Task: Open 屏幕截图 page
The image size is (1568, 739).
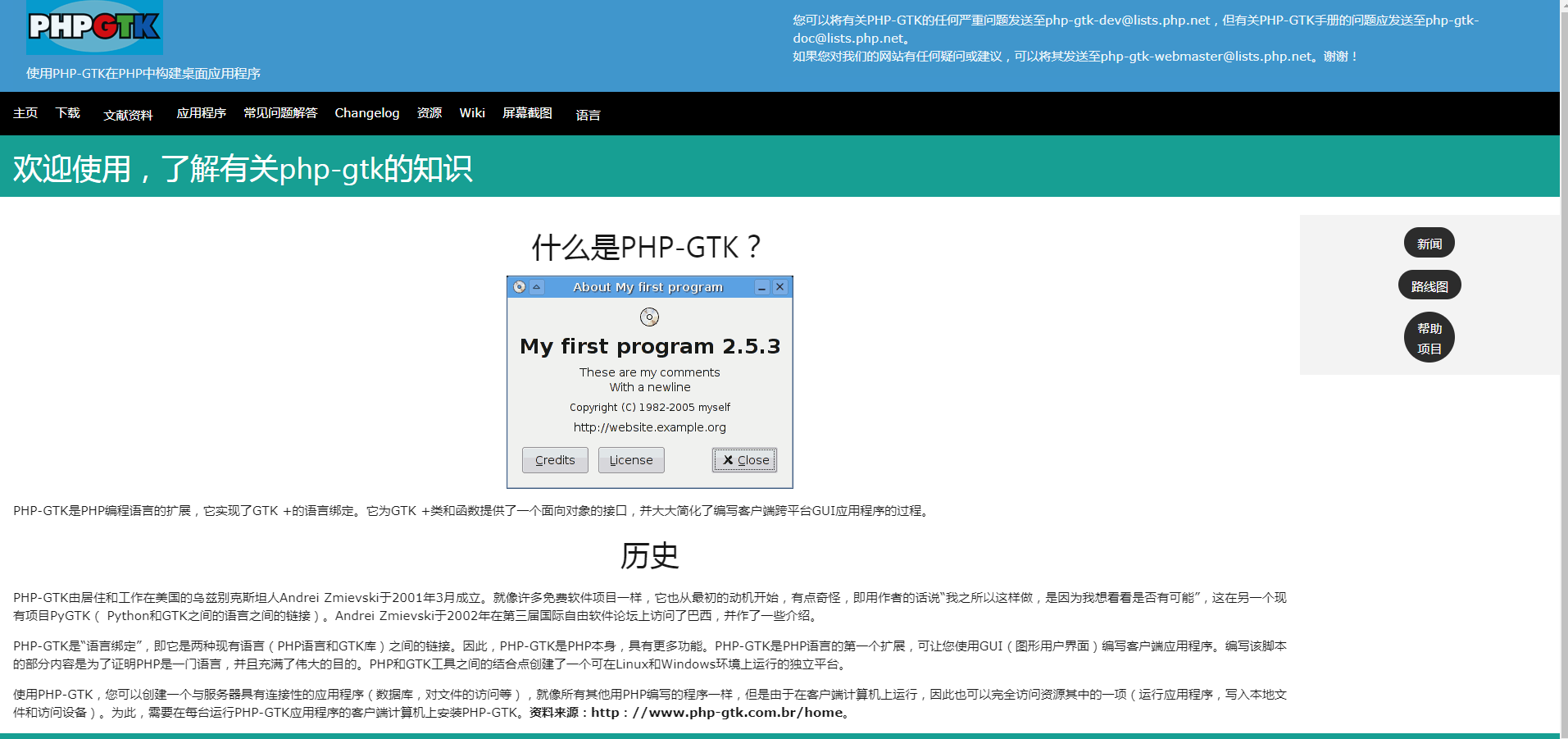Action: (x=527, y=113)
